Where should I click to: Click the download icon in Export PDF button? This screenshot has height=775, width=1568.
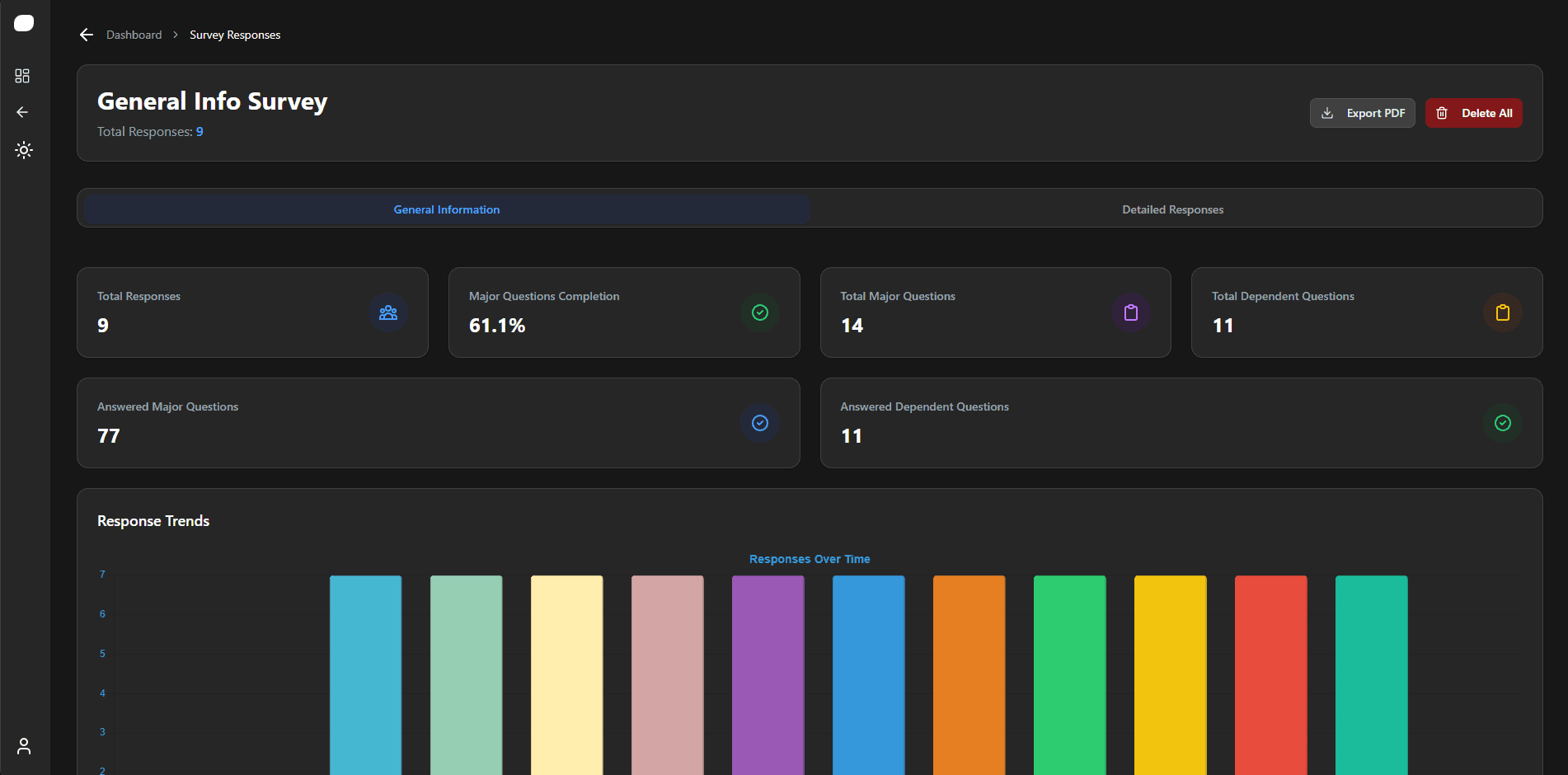pyautogui.click(x=1328, y=113)
